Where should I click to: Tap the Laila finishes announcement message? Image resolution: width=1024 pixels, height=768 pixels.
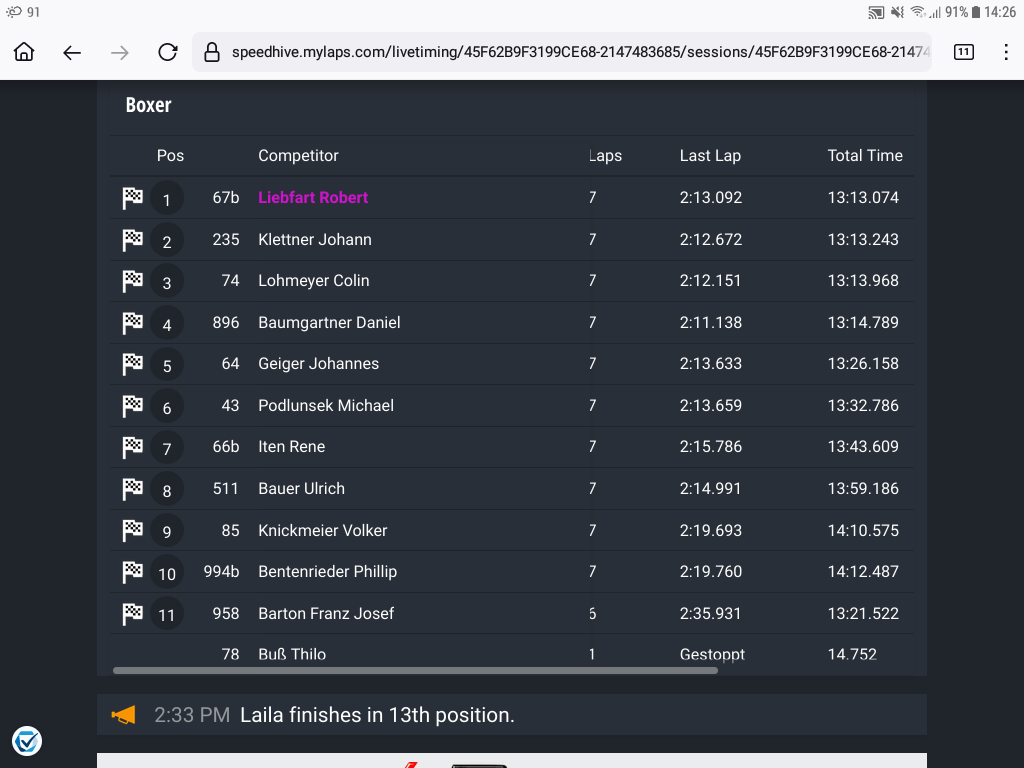pos(377,715)
